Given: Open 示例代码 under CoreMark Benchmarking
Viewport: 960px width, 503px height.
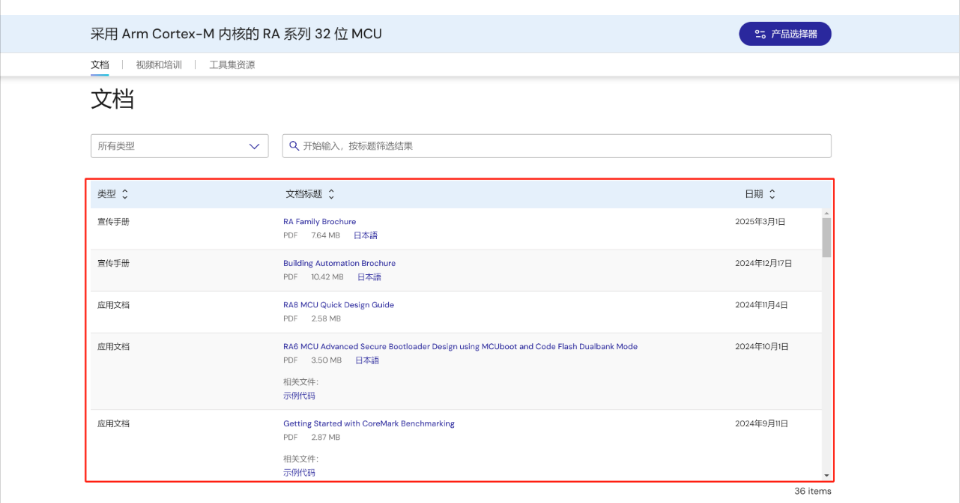Looking at the screenshot, I should click(299, 472).
